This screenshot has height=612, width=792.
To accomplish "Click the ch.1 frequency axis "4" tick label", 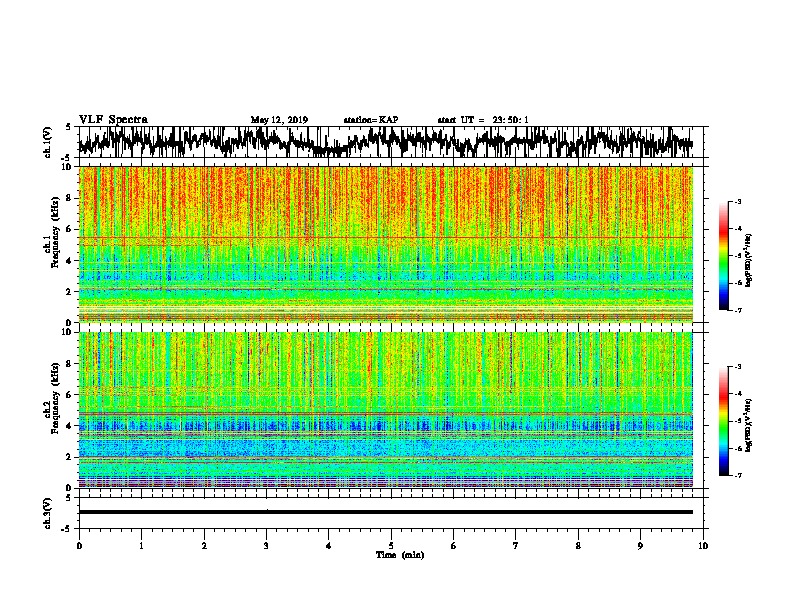I will (69, 261).
